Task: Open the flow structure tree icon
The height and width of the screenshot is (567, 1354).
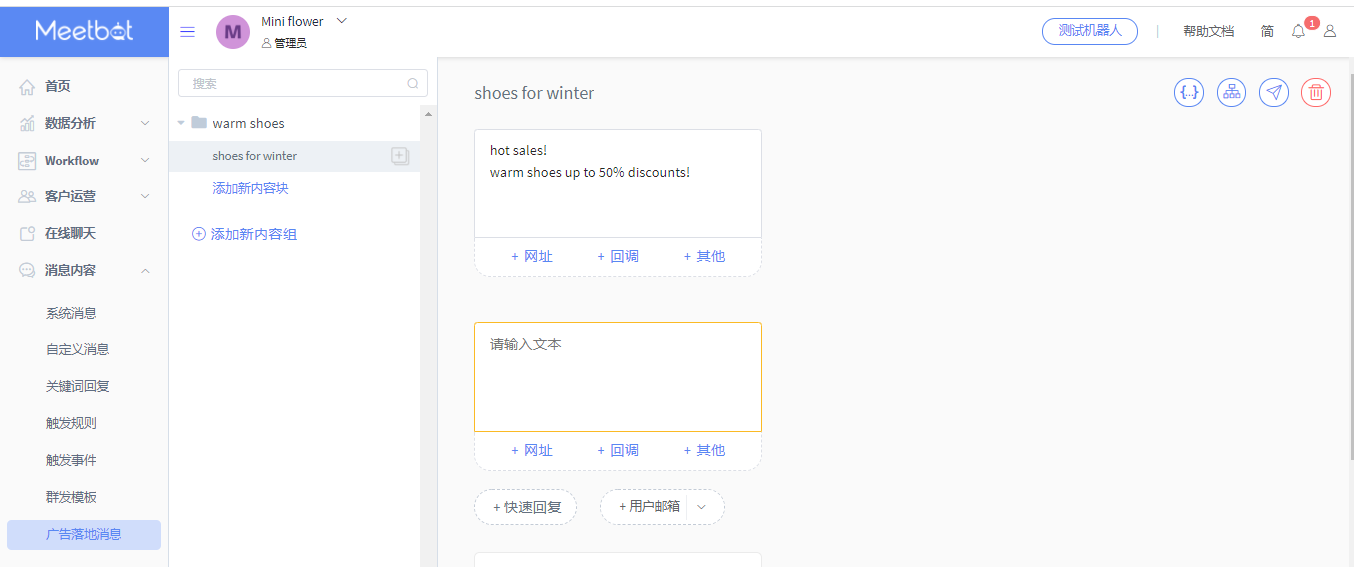Action: pyautogui.click(x=1232, y=93)
